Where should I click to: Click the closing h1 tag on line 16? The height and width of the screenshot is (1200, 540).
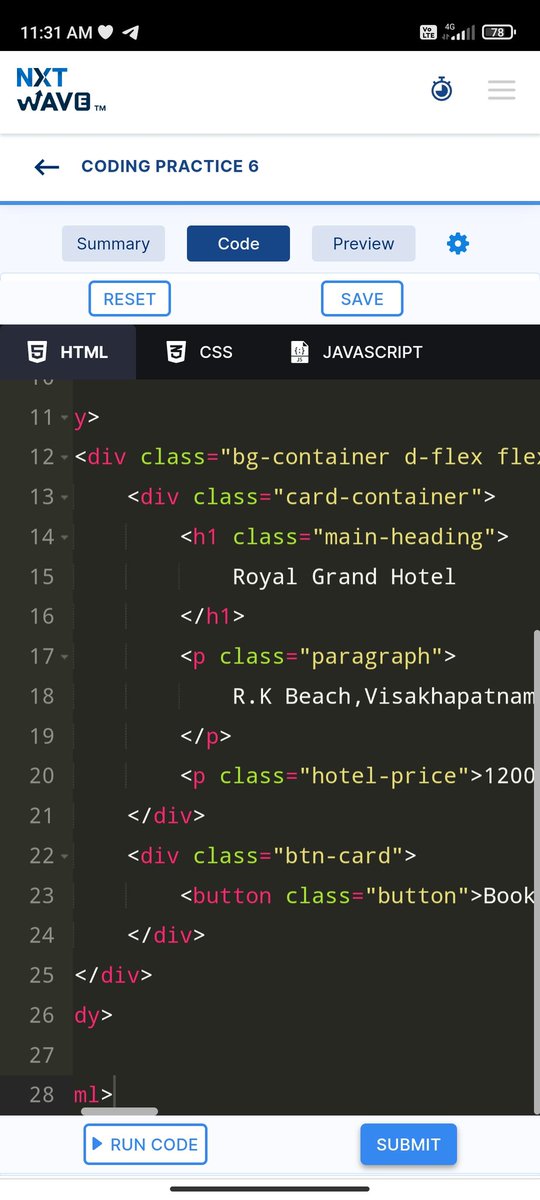pos(213,617)
